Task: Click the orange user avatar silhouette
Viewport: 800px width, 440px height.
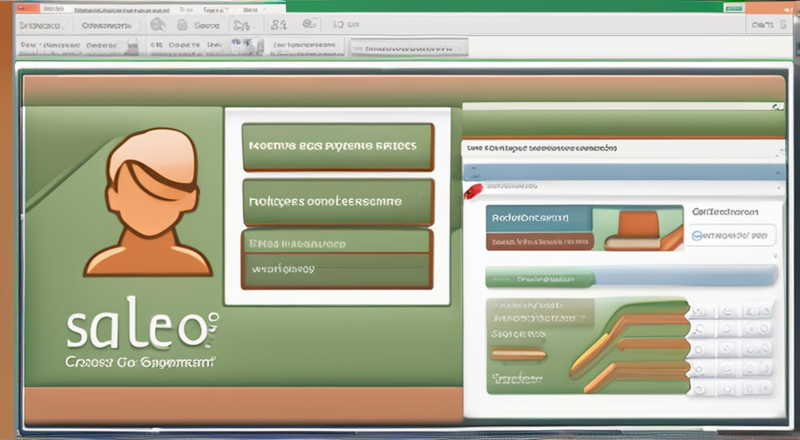Action: tap(148, 202)
